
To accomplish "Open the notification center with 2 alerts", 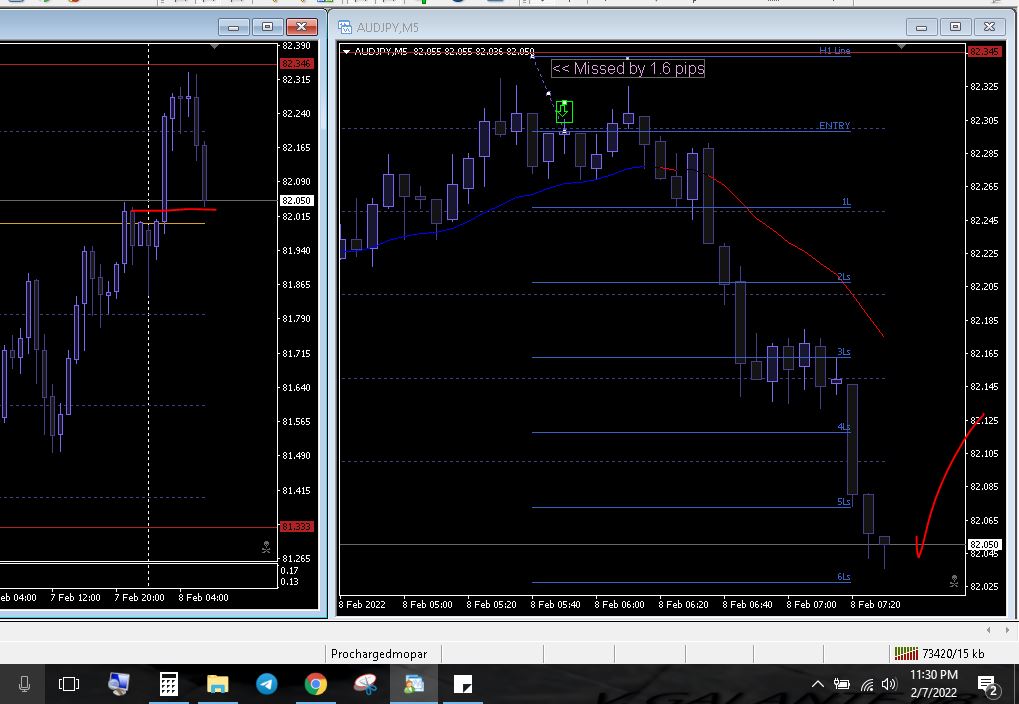I will click(989, 684).
